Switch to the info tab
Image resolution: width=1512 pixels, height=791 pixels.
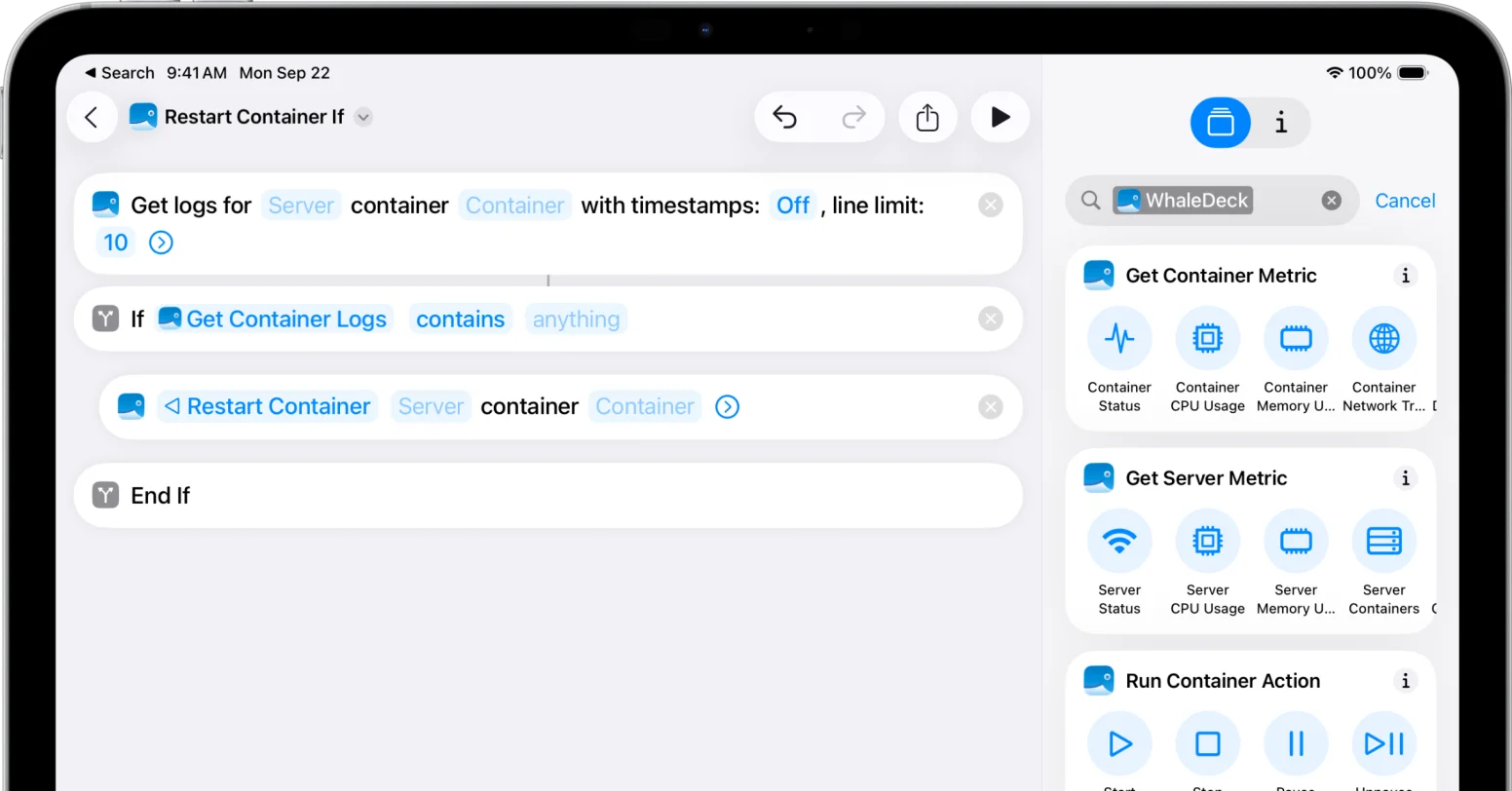tap(1280, 123)
